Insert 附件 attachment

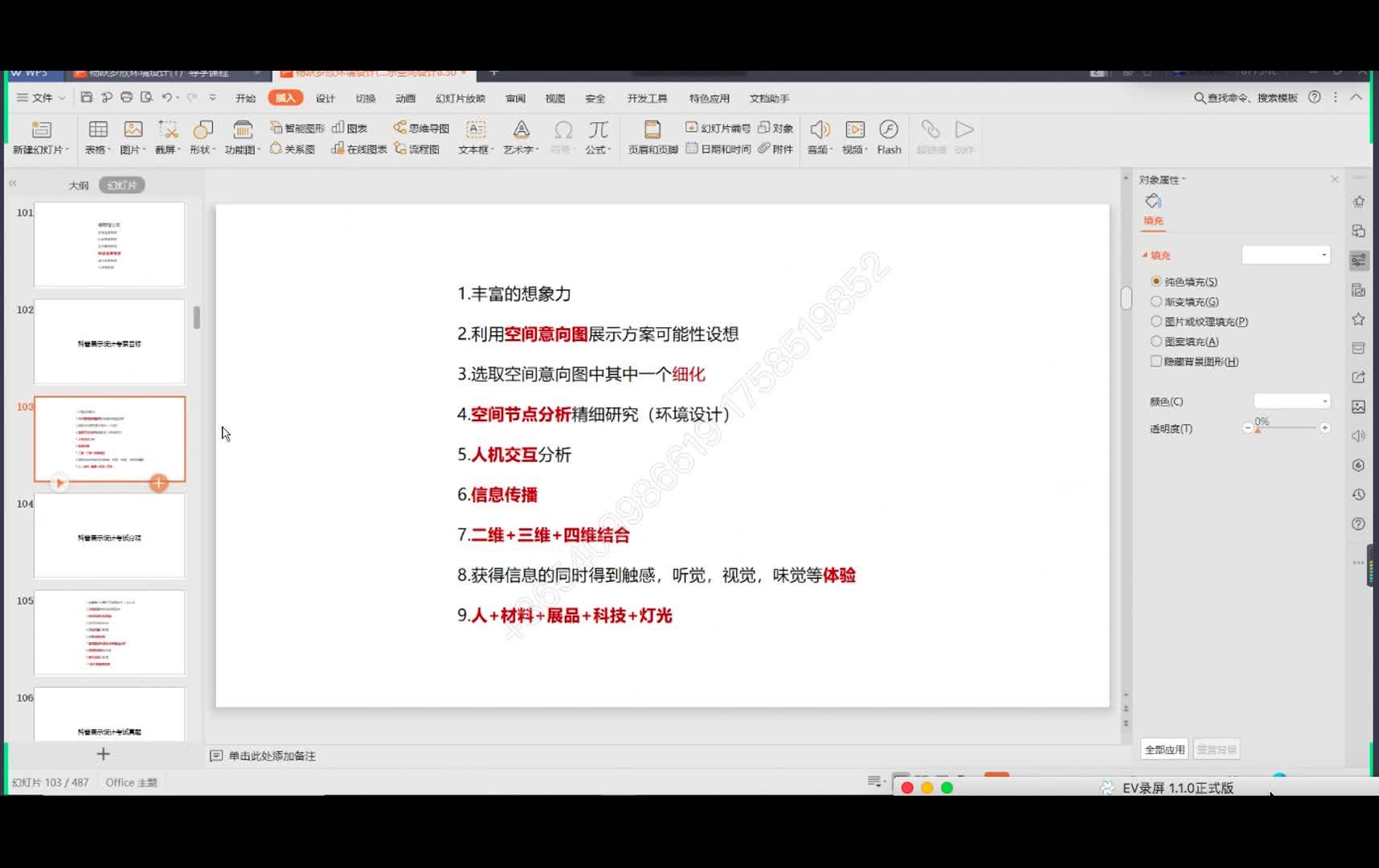(x=775, y=149)
